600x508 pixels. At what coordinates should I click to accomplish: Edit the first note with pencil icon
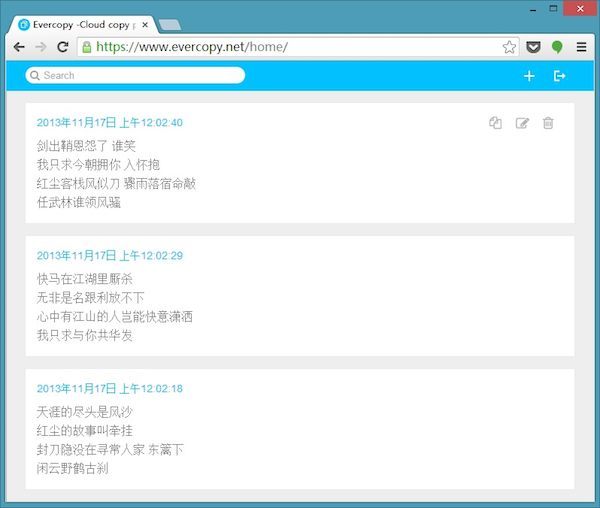pos(521,123)
